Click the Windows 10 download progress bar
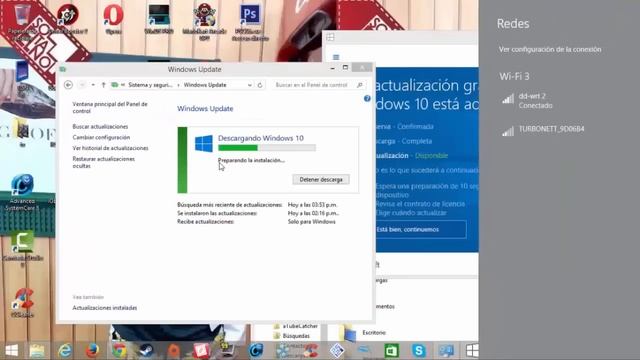640x360 pixels. click(x=267, y=148)
